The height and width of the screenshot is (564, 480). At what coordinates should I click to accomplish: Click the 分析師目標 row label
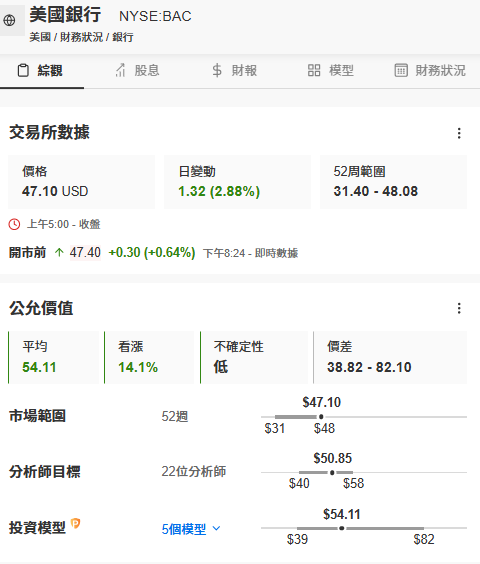tap(45, 472)
